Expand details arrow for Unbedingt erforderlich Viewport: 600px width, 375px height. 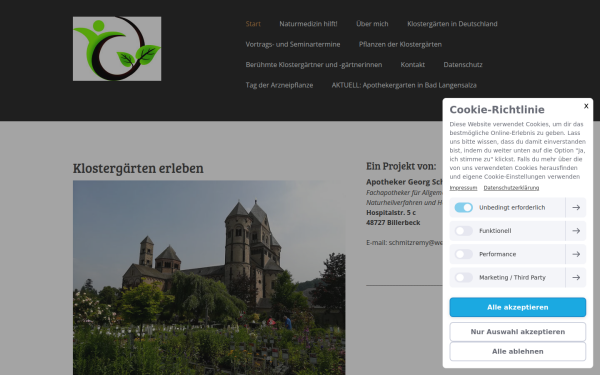(576, 207)
